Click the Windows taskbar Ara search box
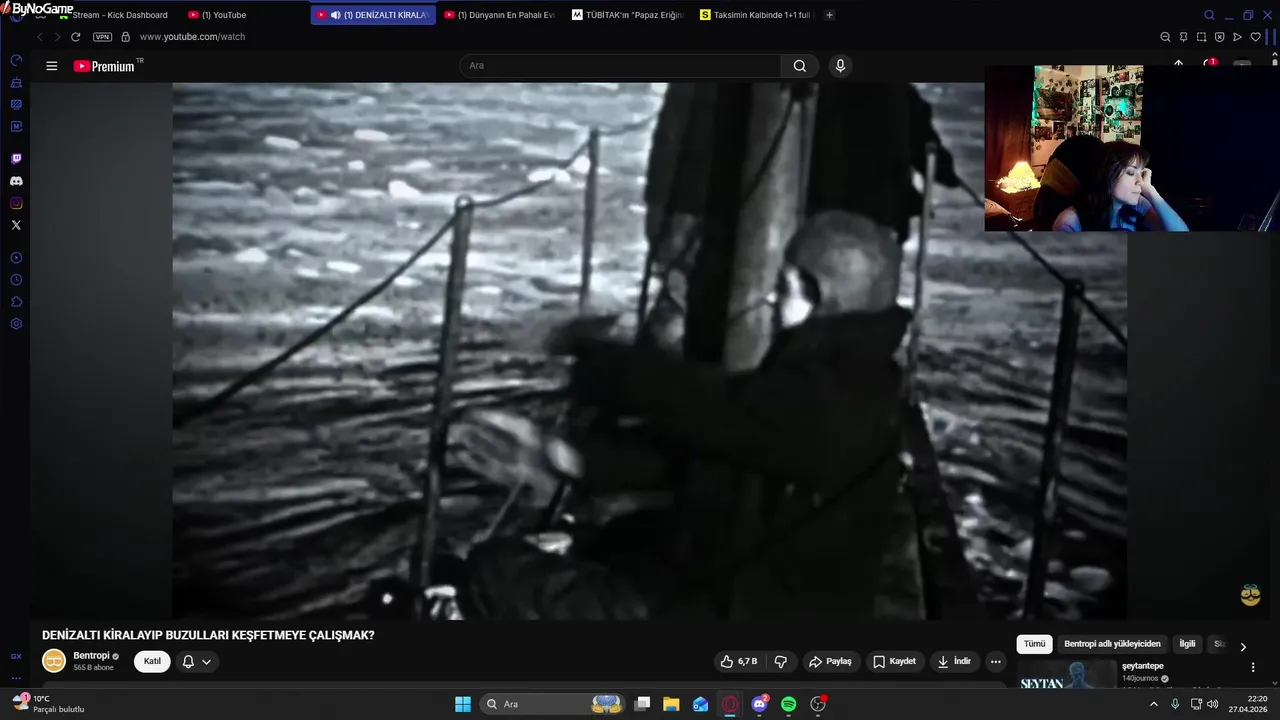 tap(553, 704)
